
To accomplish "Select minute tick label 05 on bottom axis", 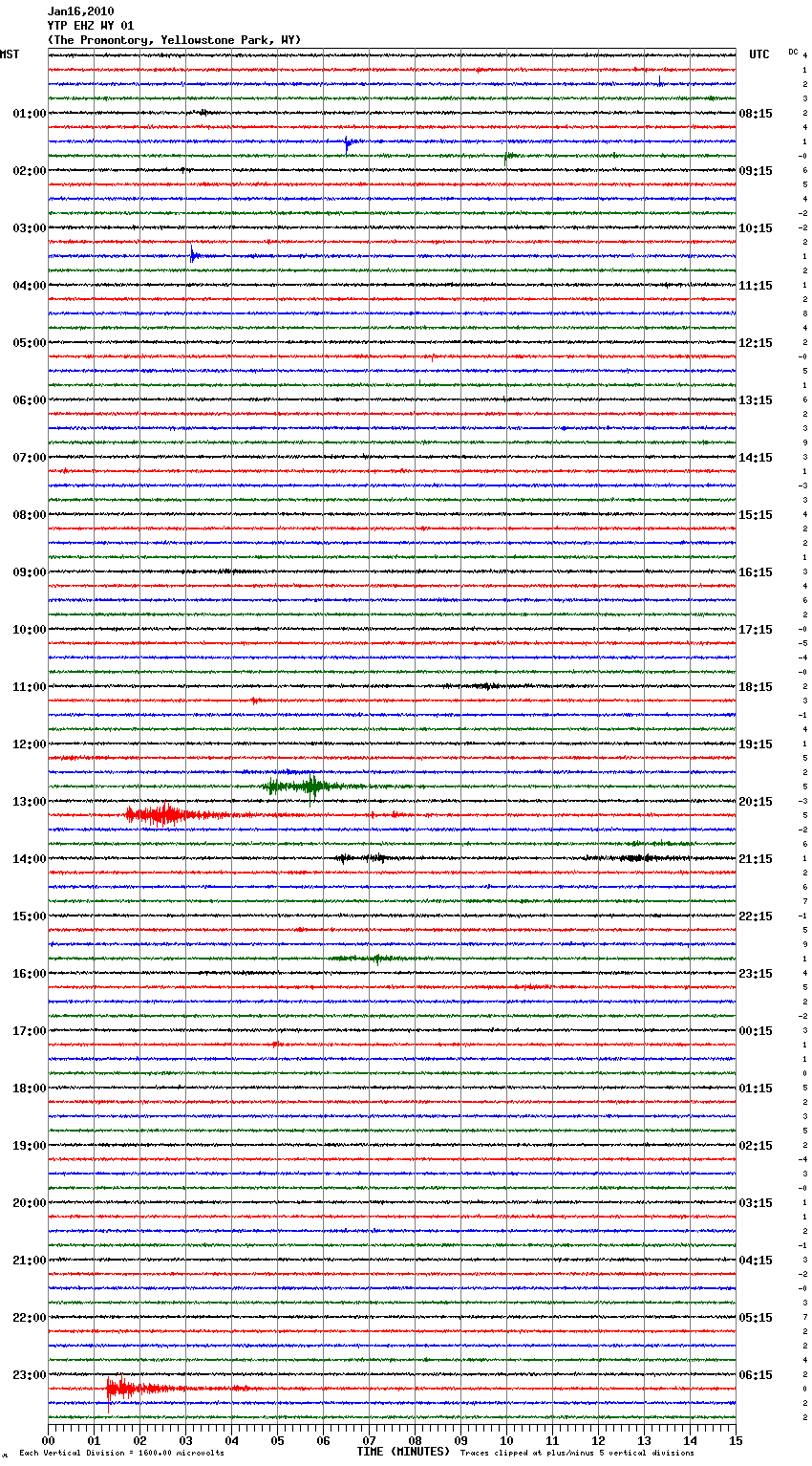I will tap(277, 1440).
